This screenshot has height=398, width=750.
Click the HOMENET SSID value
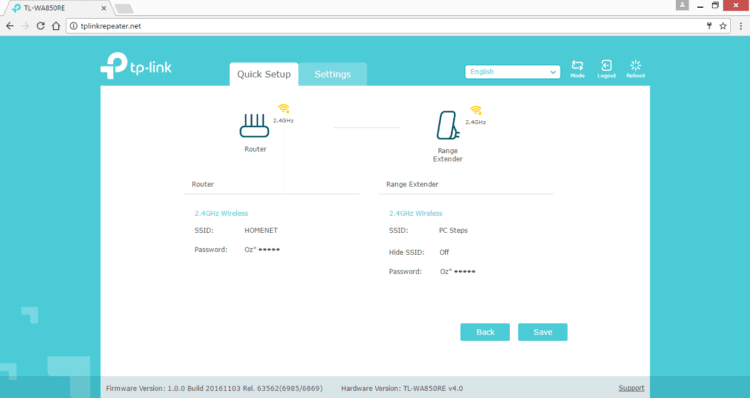point(261,230)
